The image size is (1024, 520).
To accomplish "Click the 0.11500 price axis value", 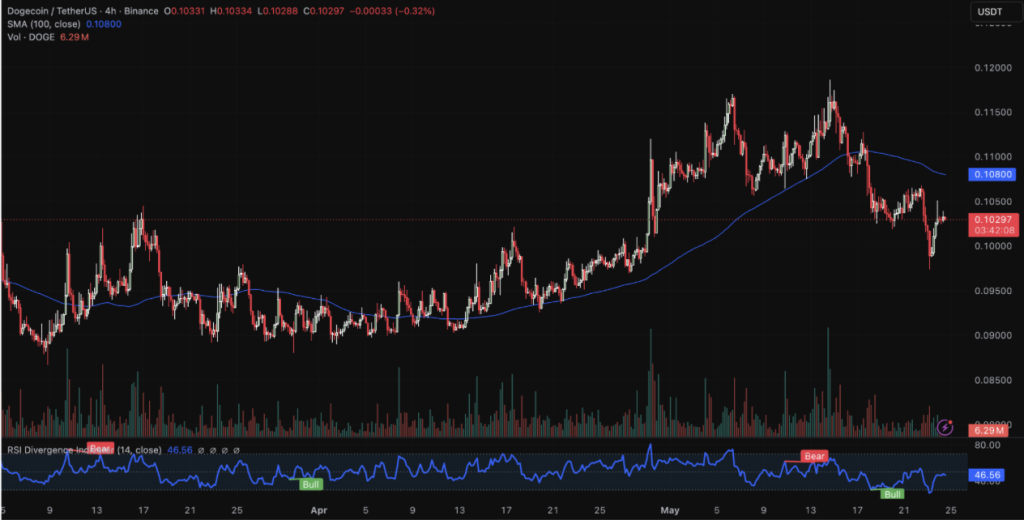I will tap(993, 113).
